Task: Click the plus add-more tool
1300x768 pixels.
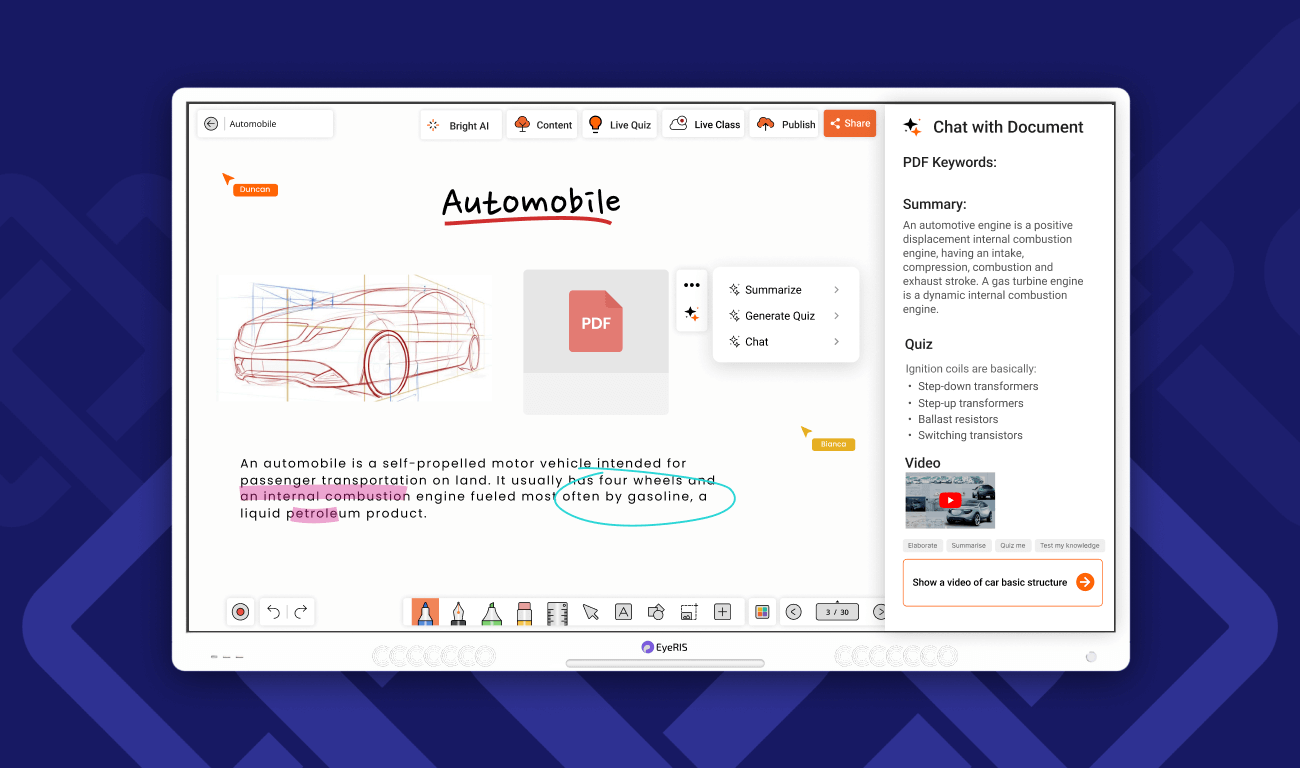Action: coord(722,612)
